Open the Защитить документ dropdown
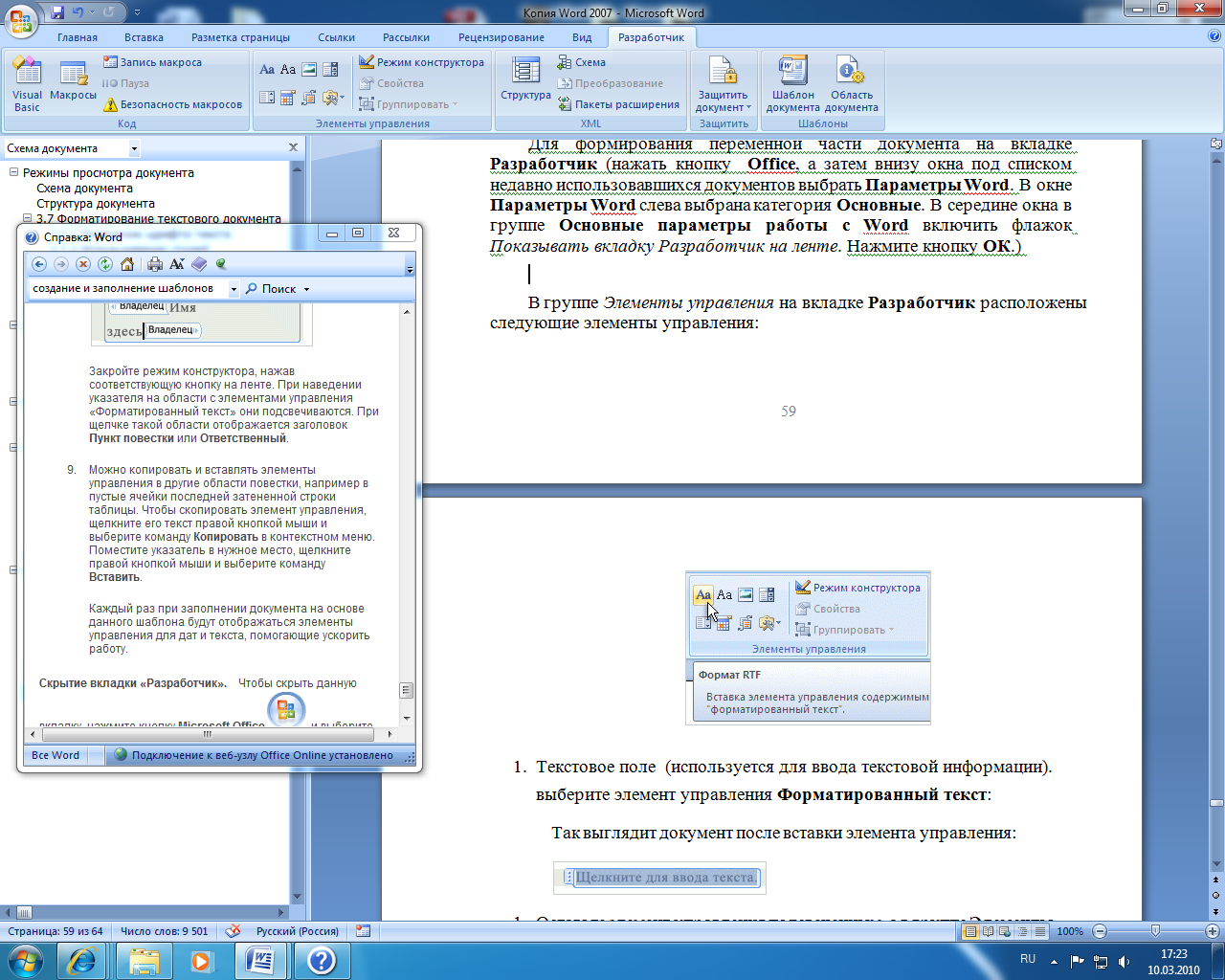The image size is (1225, 980). click(724, 84)
